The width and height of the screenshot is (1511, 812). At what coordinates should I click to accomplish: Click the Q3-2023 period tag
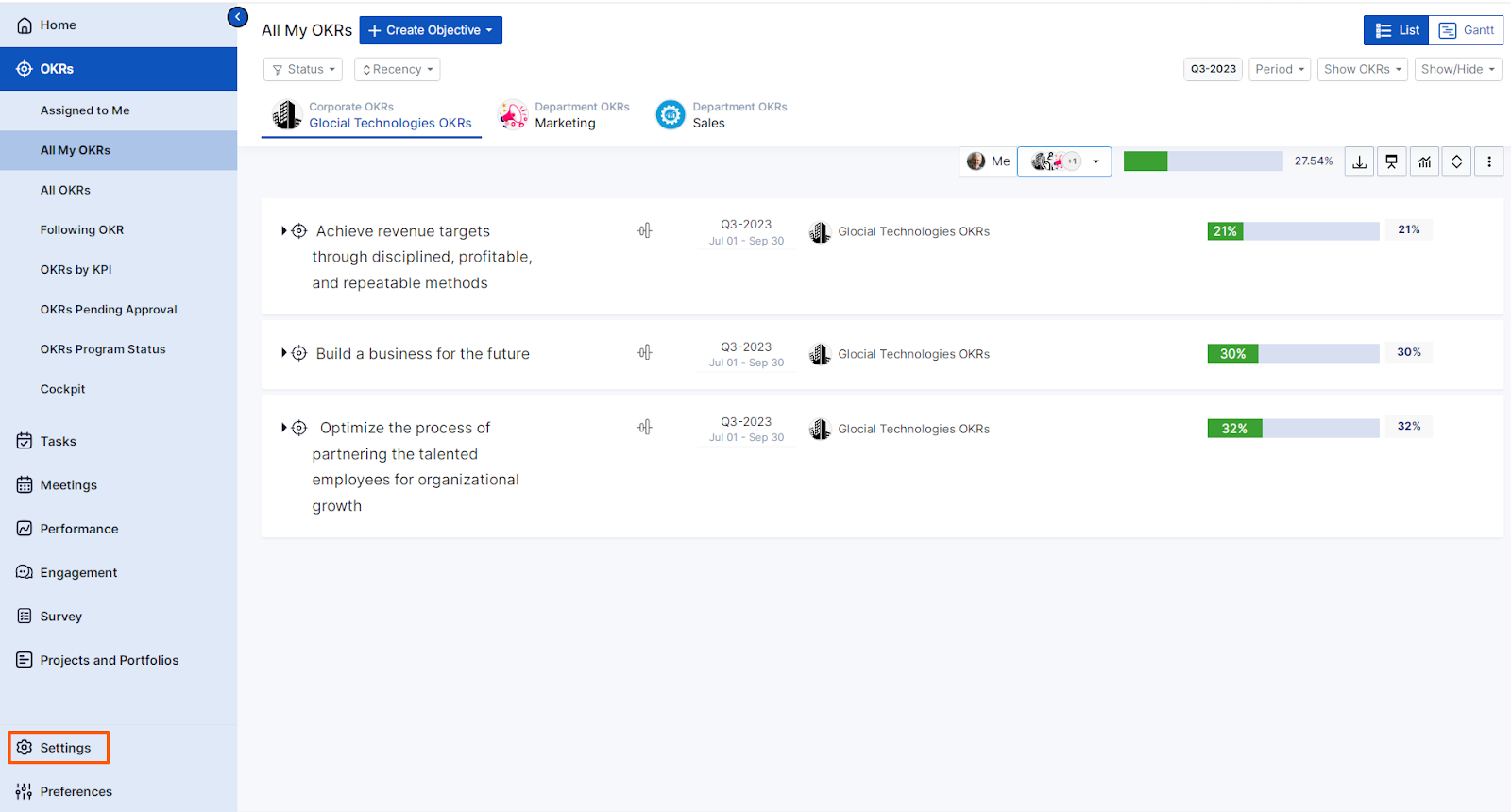coord(1213,69)
